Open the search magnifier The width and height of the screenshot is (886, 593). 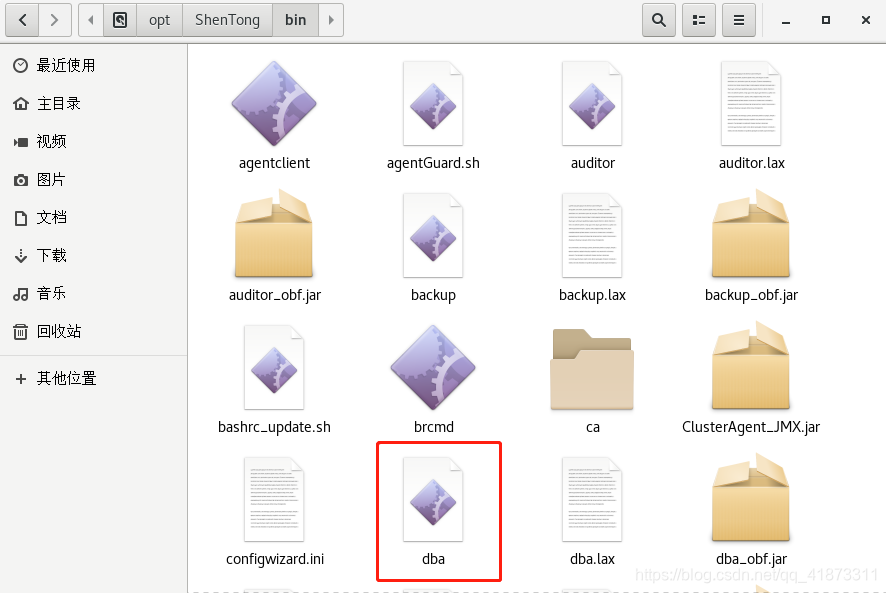pos(659,20)
